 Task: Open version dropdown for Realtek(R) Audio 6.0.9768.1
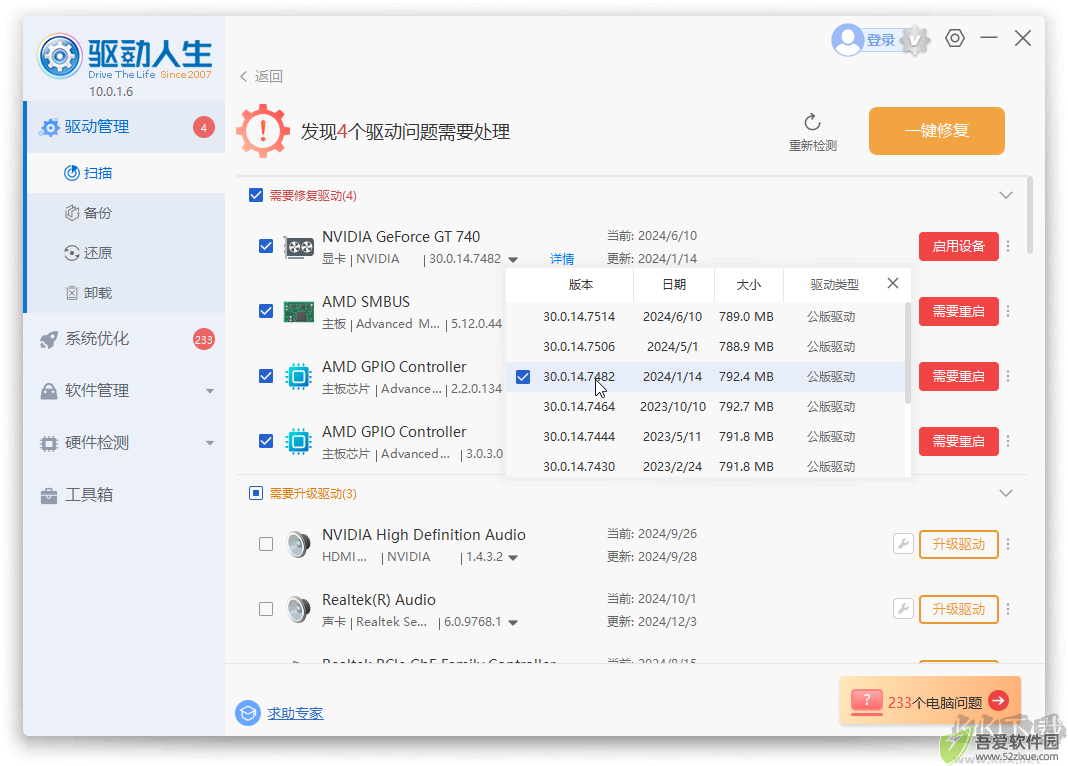[x=513, y=622]
